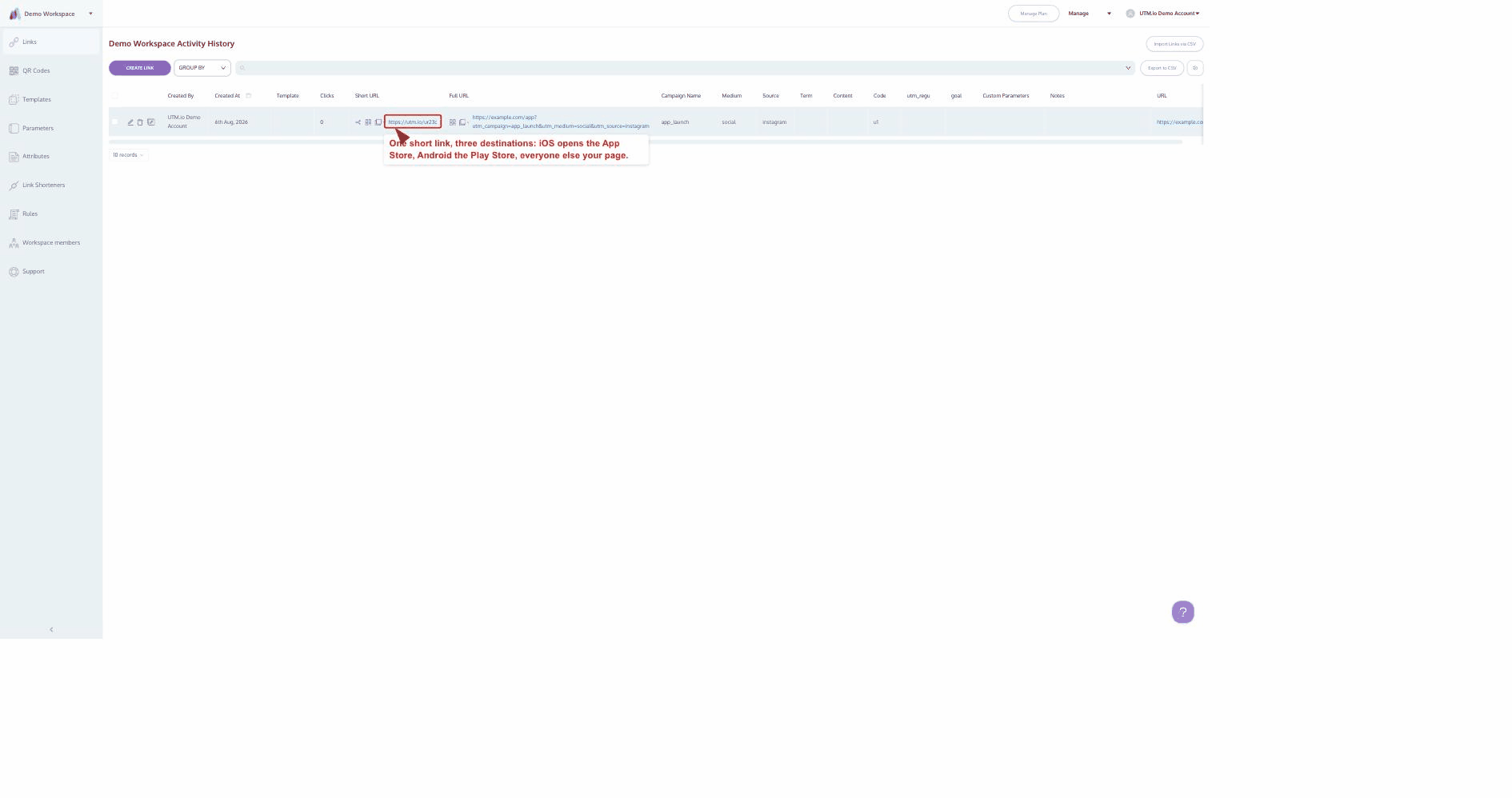
Task: Open QR Codes in the sidebar
Action: click(51, 70)
